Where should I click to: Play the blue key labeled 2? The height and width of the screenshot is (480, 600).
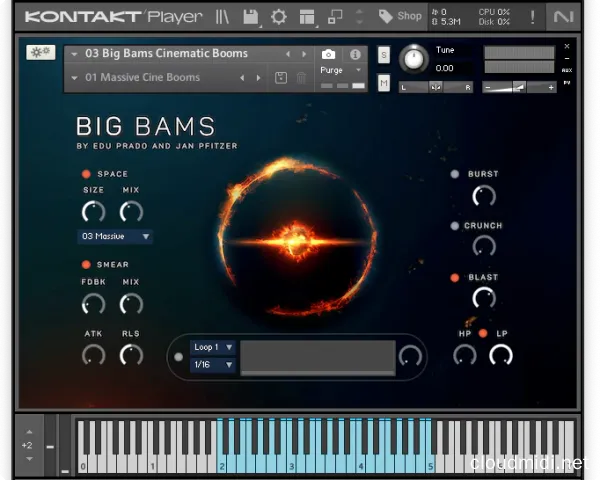coord(222,463)
